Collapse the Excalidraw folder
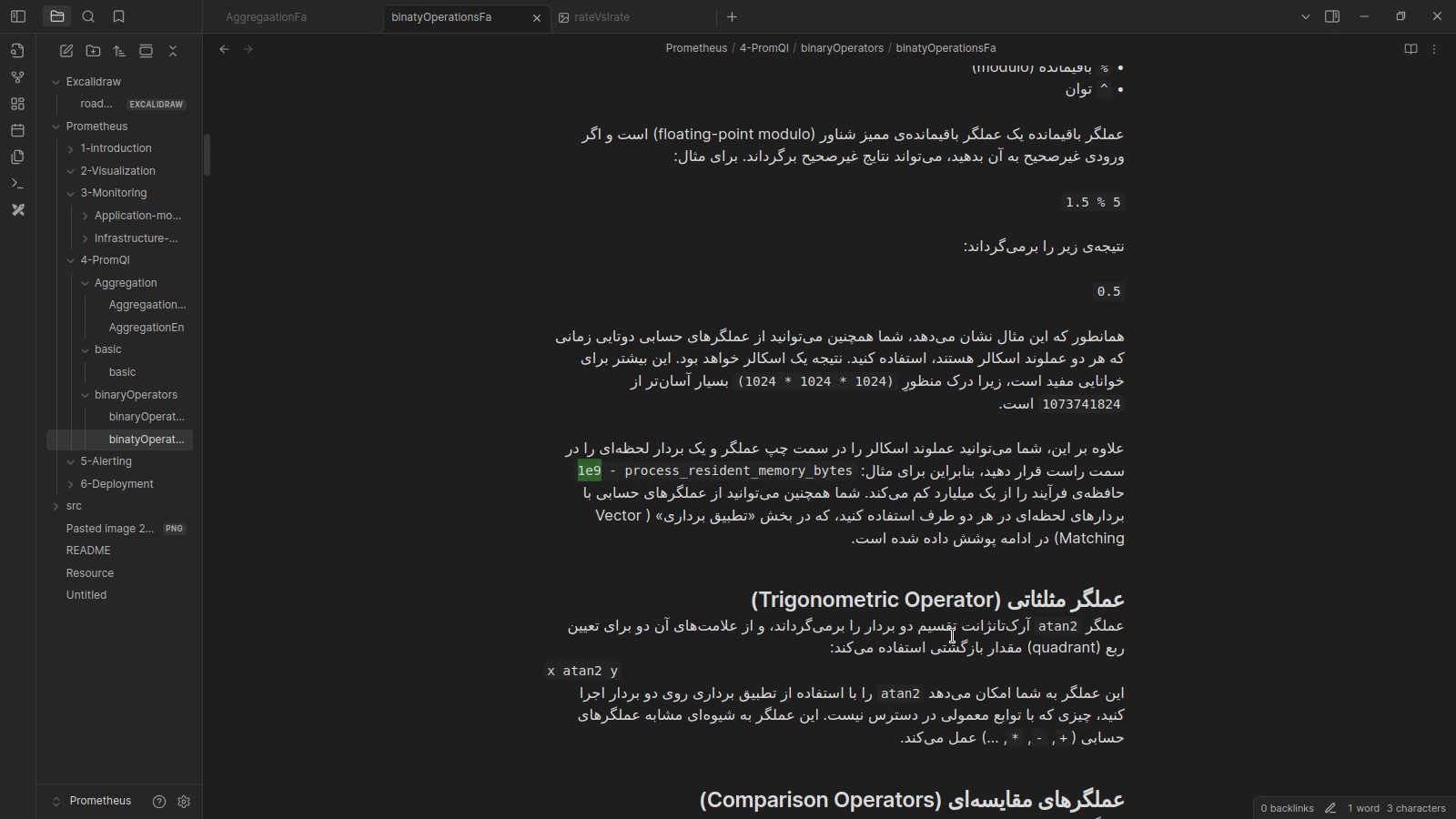Viewport: 1456px width, 819px height. pos(56,82)
